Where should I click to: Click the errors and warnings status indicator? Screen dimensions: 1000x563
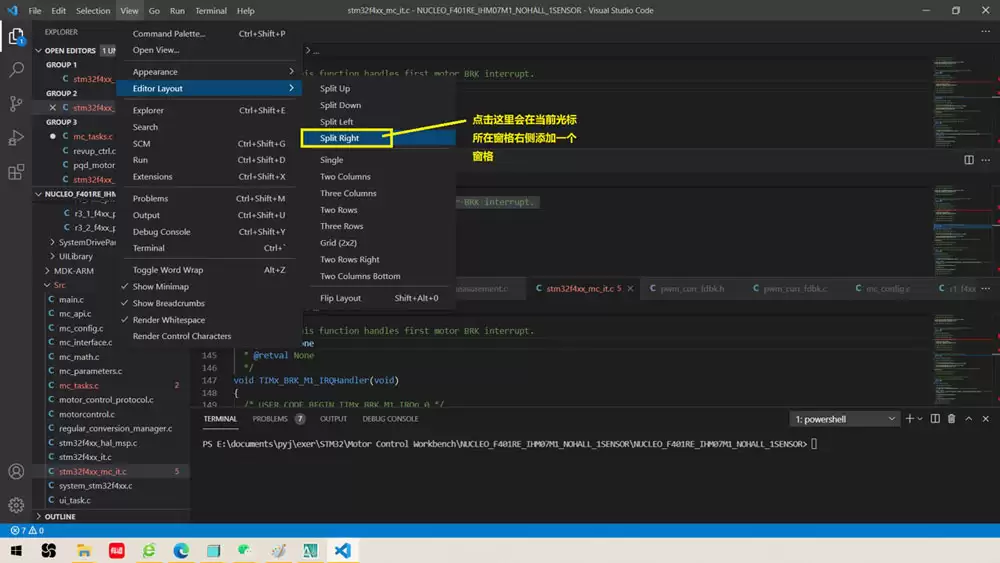click(27, 530)
